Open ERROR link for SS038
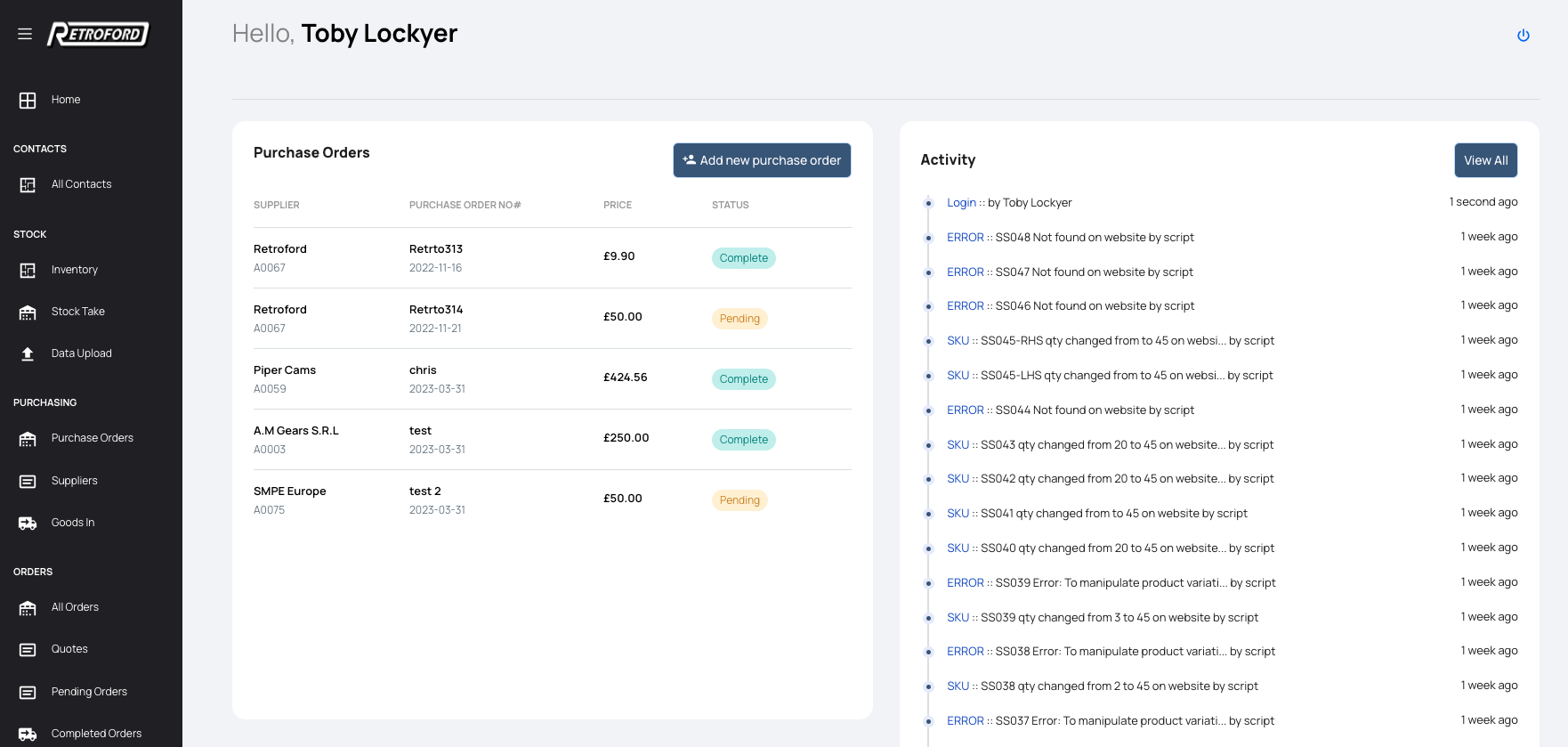Screen dimensions: 1568x747 (966, 652)
